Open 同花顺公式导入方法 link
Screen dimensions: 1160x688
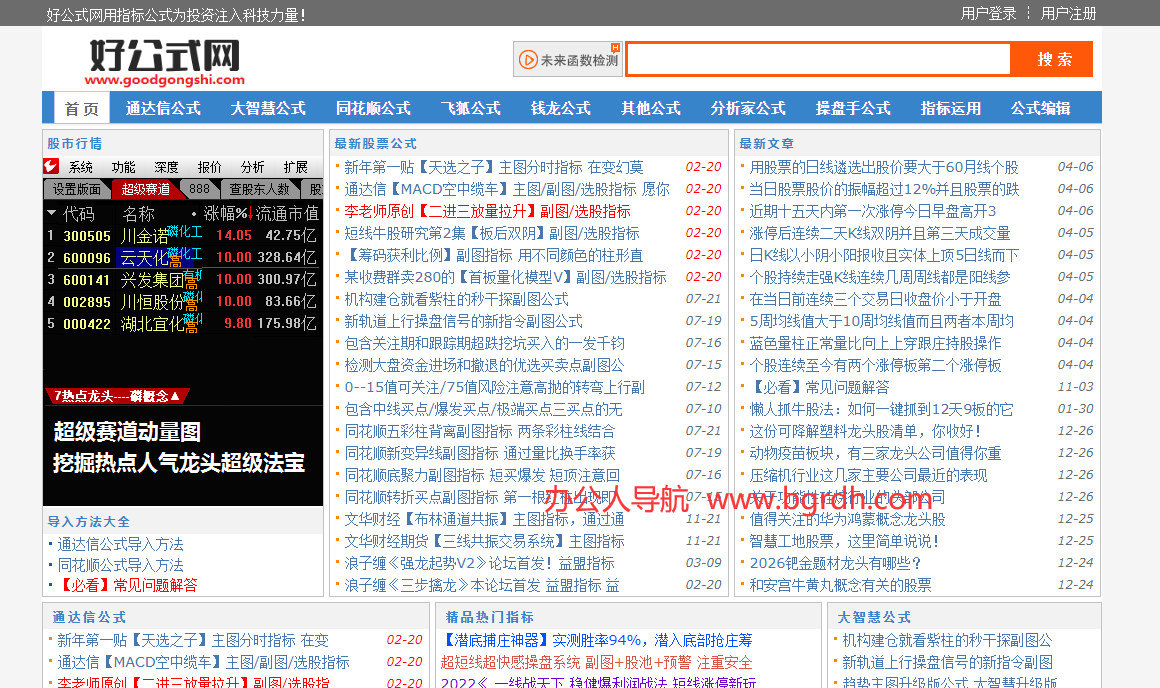(x=121, y=565)
